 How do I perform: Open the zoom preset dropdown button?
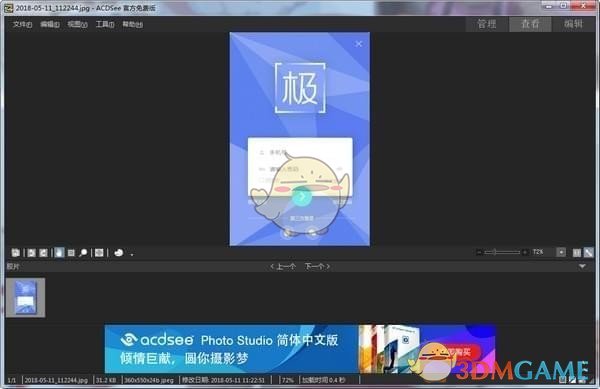[561, 252]
